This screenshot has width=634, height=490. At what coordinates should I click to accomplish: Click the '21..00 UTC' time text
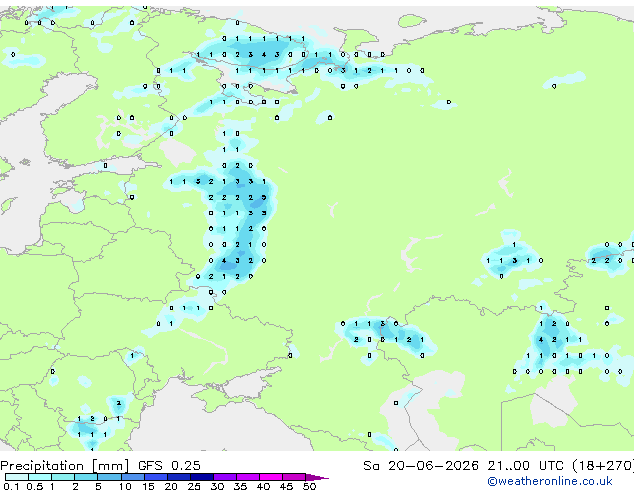pyautogui.click(x=525, y=466)
